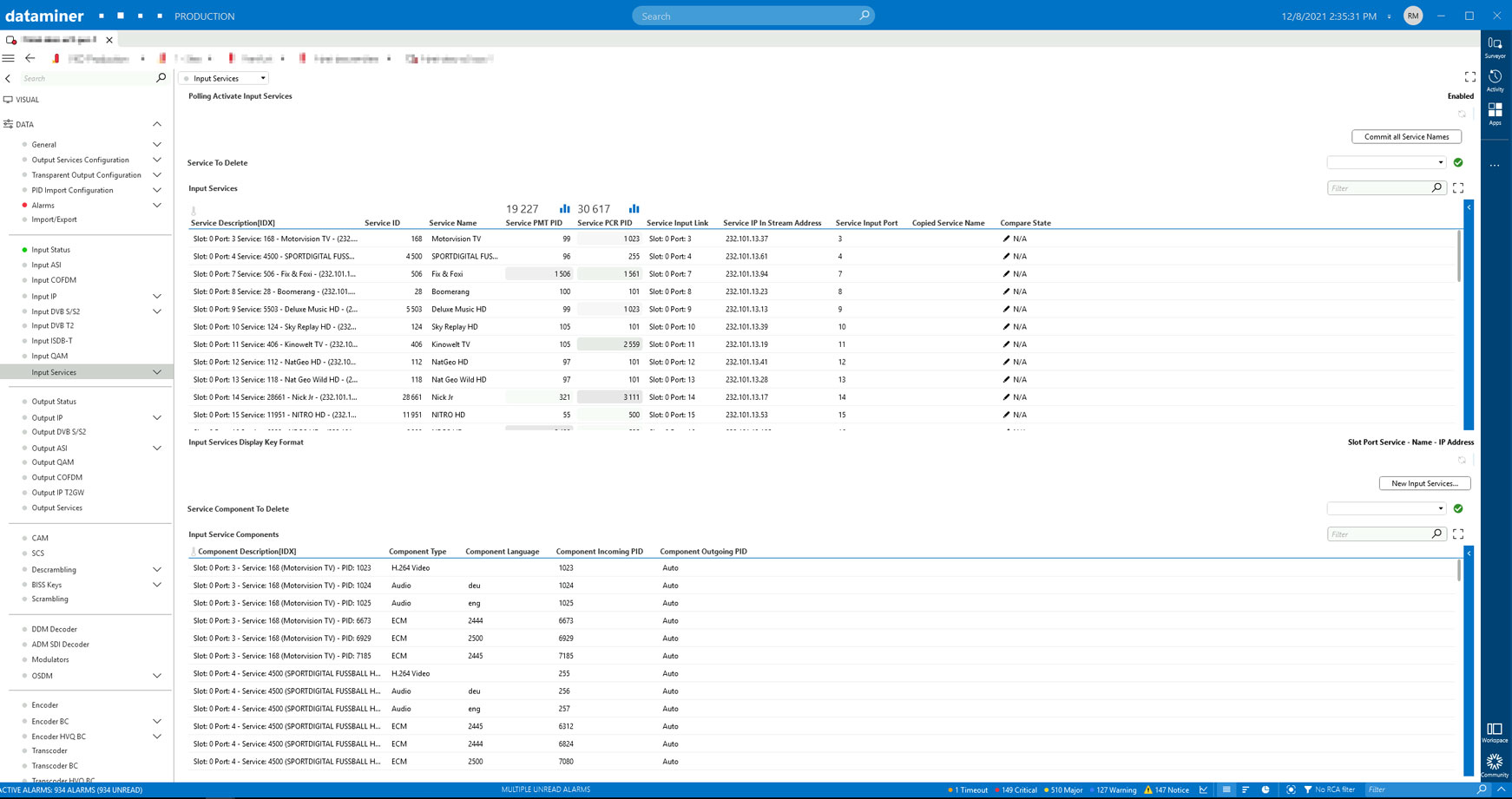Viewport: 1512px width, 799px height.
Task: Edit Compare State pencil for Nick Jr
Action: pyautogui.click(x=1006, y=397)
